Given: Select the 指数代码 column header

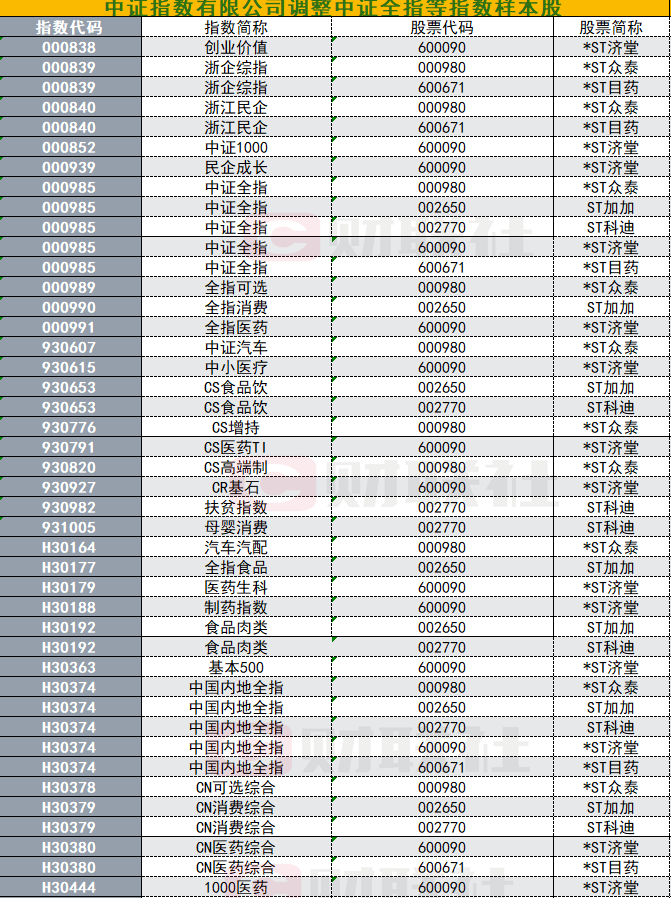Looking at the screenshot, I should click(x=70, y=27).
